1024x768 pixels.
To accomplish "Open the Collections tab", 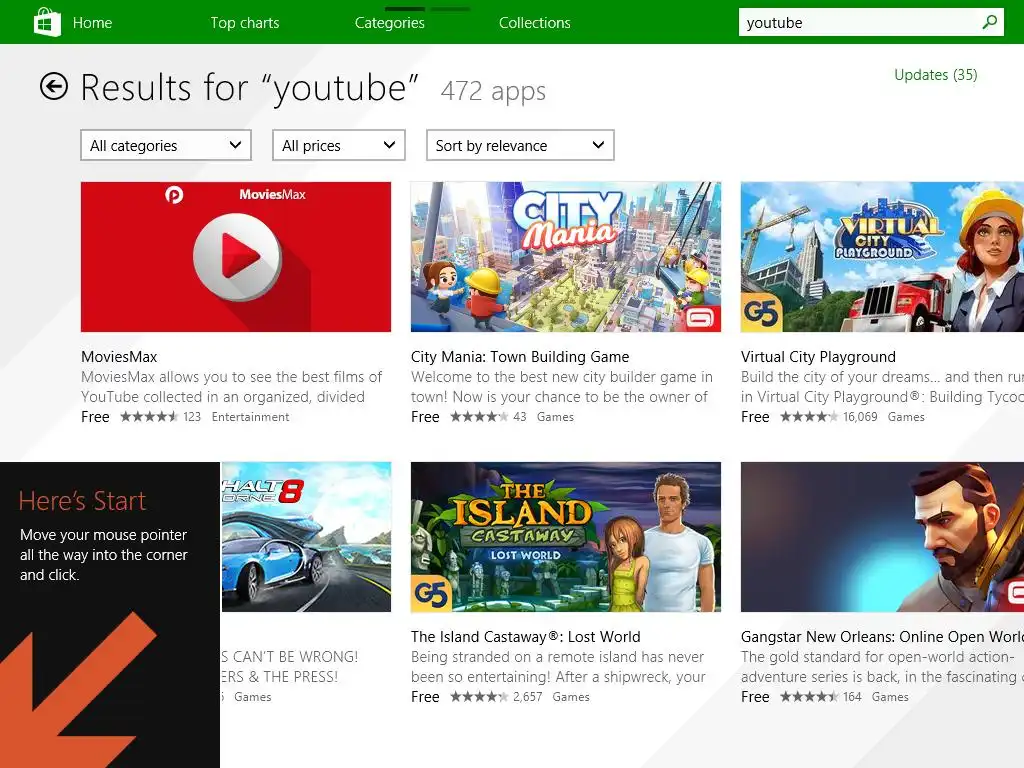I will click(535, 23).
